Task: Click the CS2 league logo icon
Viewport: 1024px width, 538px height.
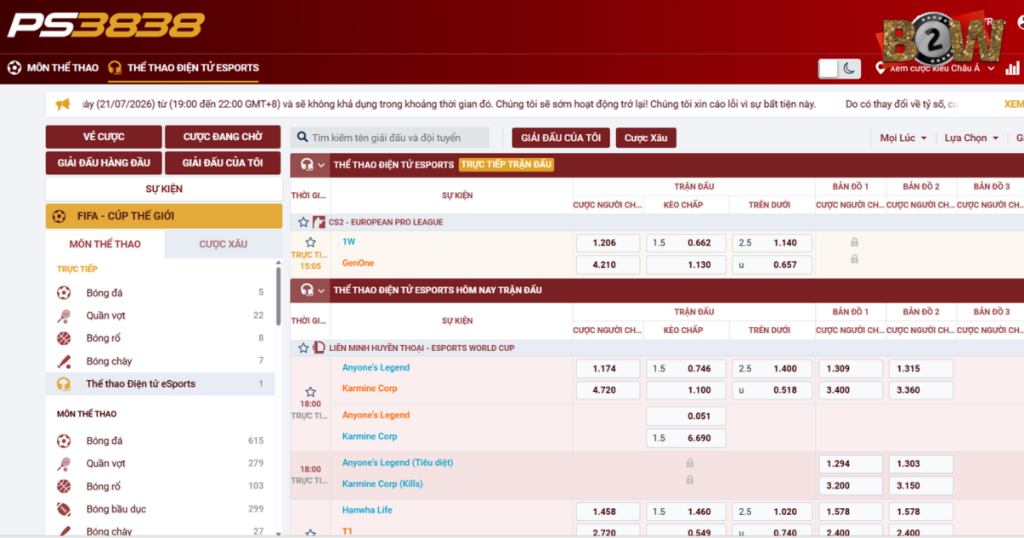Action: coord(319,222)
